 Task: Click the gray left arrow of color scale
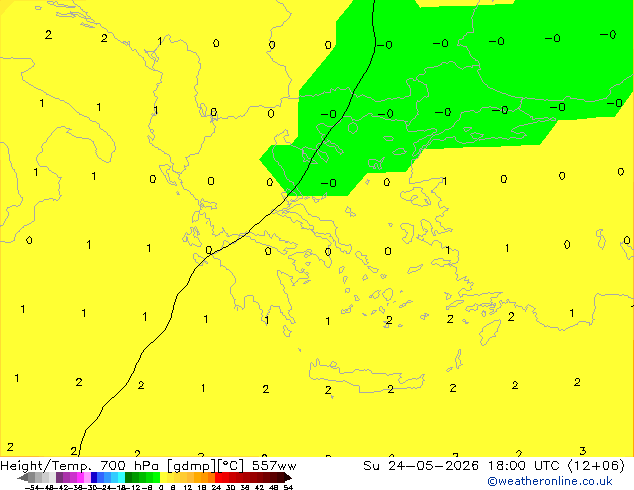click(x=23, y=478)
